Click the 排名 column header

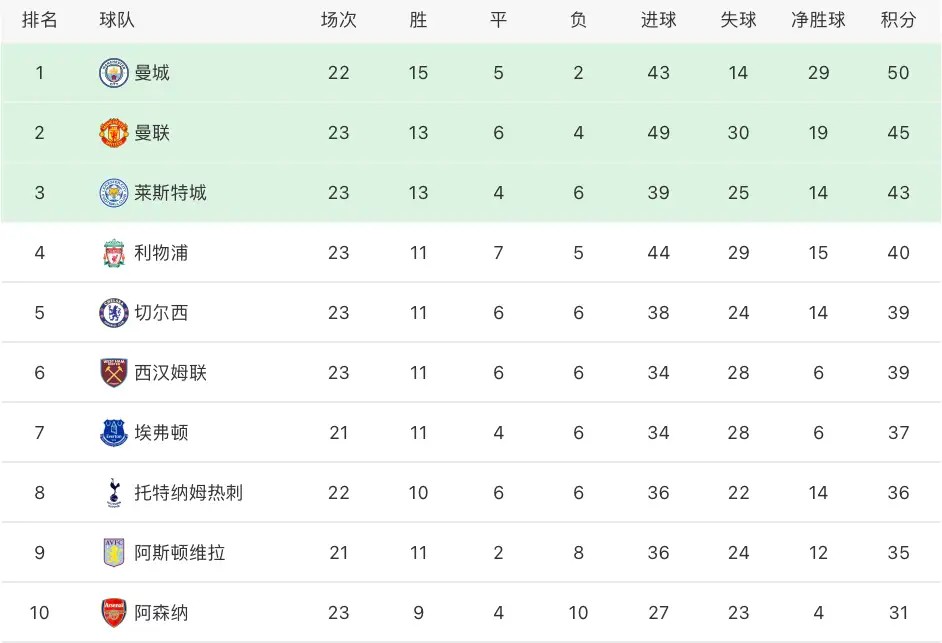(40, 20)
